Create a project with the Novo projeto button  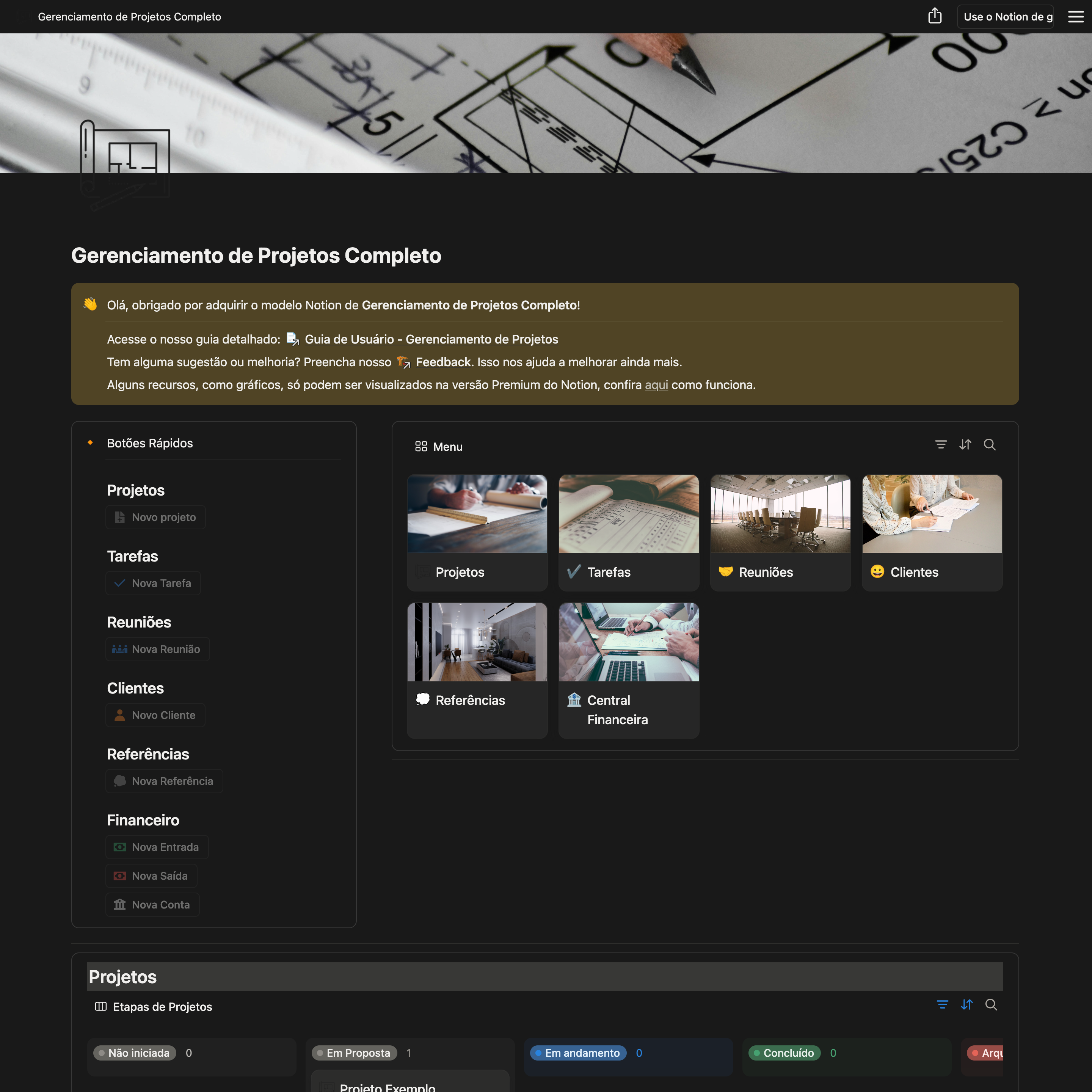point(155,516)
